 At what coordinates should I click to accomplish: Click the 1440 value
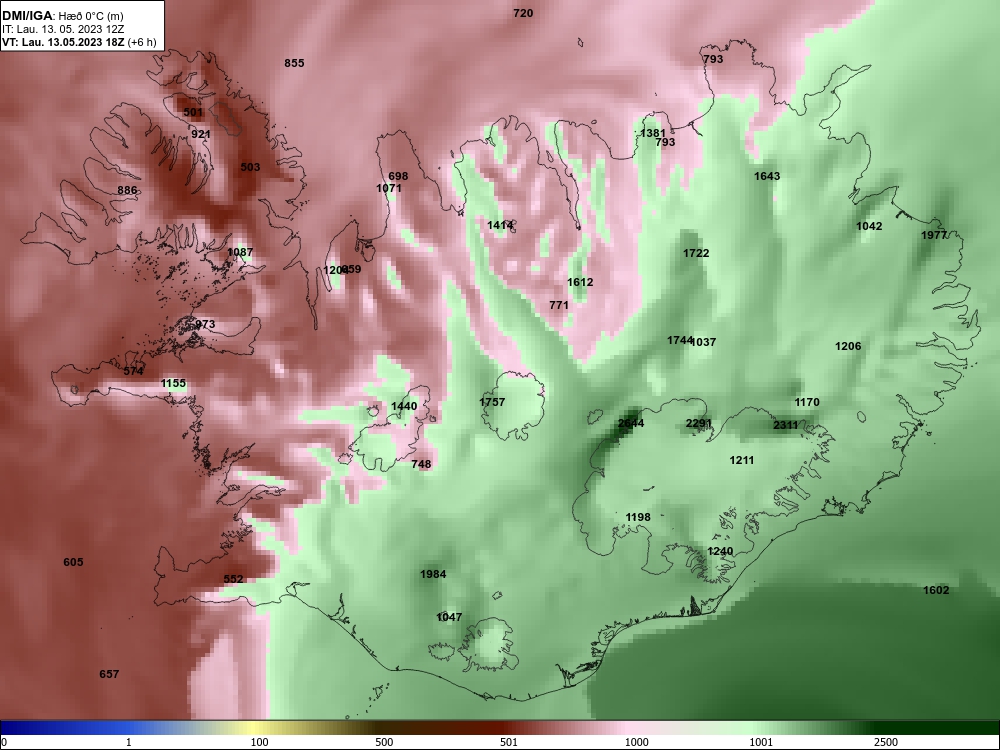click(x=404, y=406)
